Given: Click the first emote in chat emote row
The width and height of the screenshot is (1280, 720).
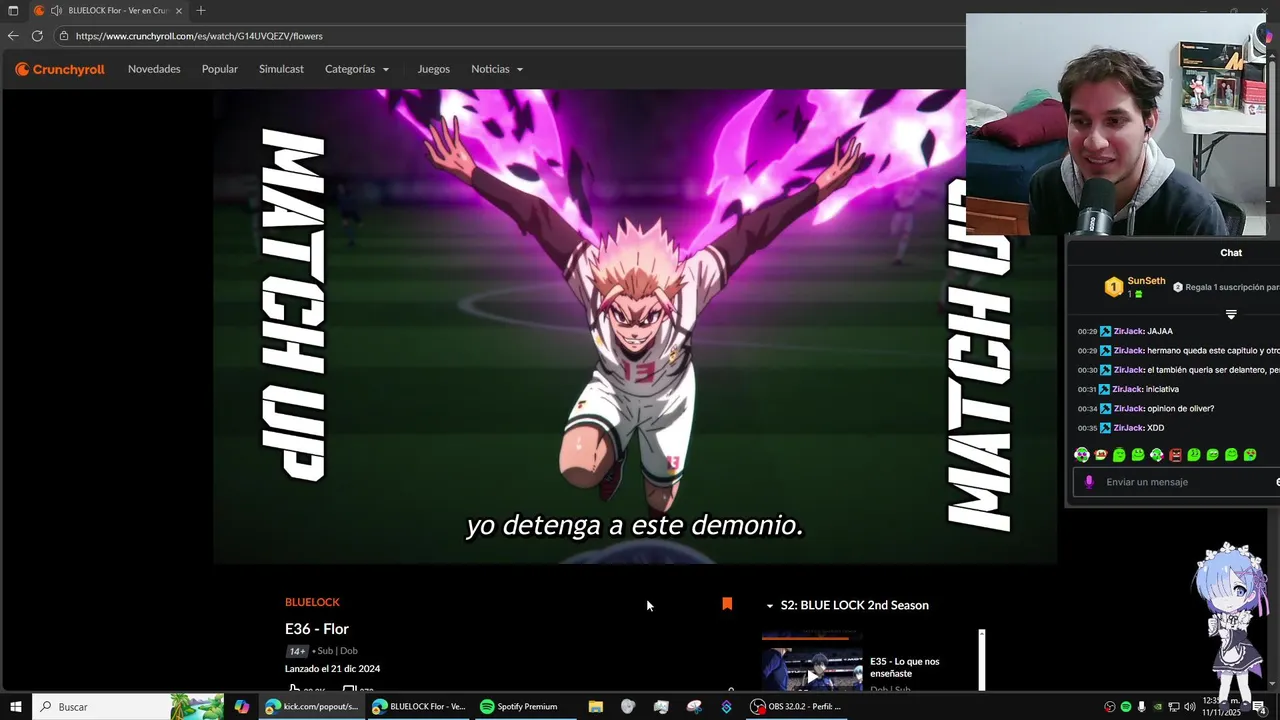Looking at the screenshot, I should pyautogui.click(x=1082, y=455).
